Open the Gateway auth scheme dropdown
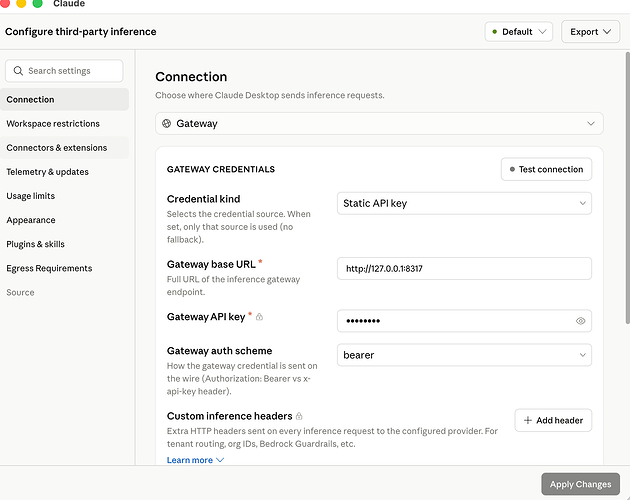This screenshot has height=500, width=630. (x=464, y=355)
